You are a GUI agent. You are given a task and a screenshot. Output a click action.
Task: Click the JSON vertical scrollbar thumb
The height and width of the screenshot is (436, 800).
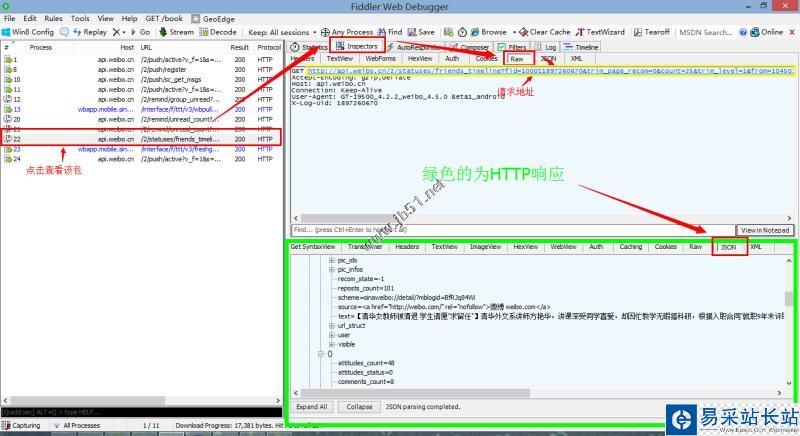789,297
